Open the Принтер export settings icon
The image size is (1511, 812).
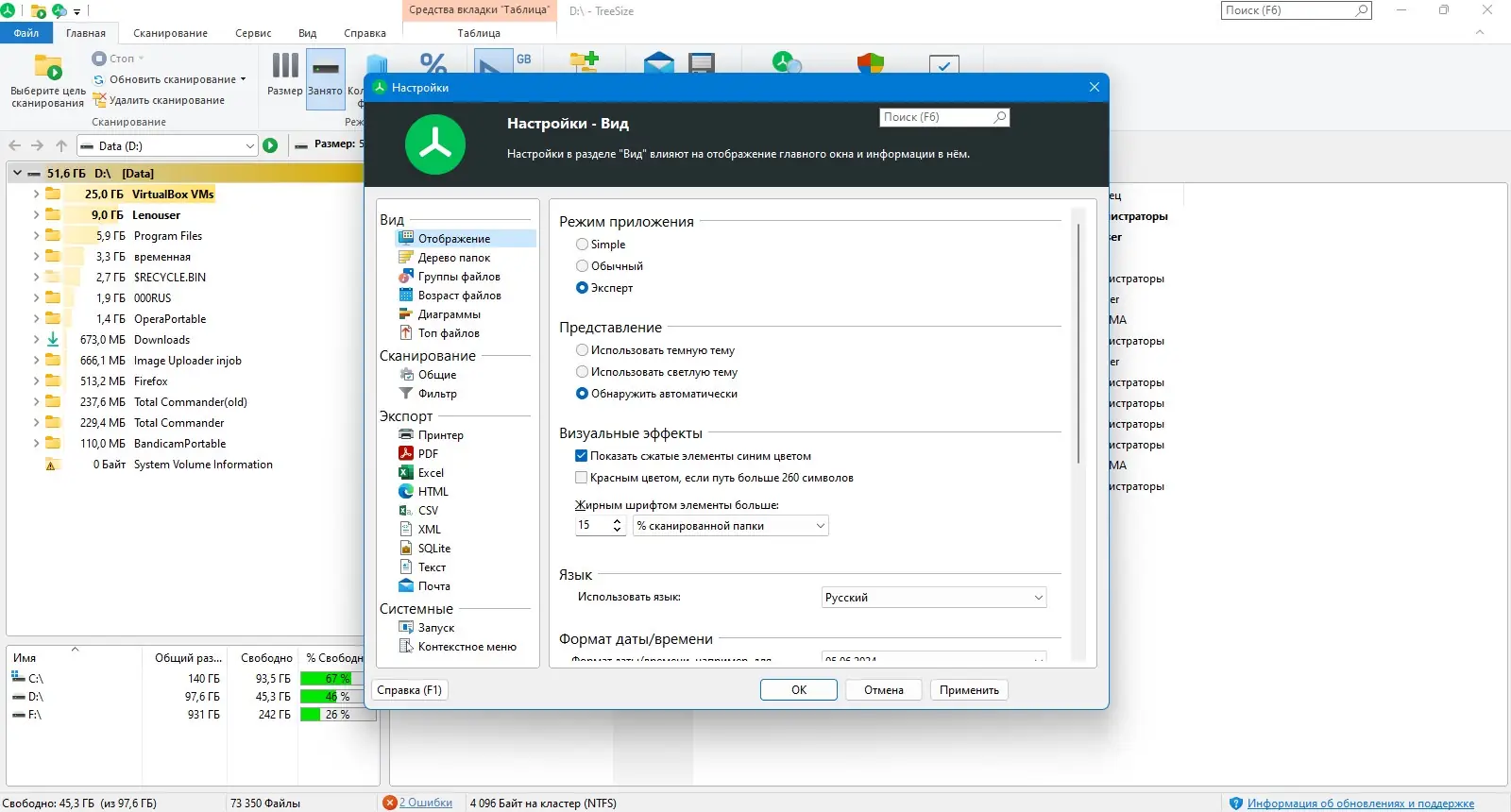[406, 434]
